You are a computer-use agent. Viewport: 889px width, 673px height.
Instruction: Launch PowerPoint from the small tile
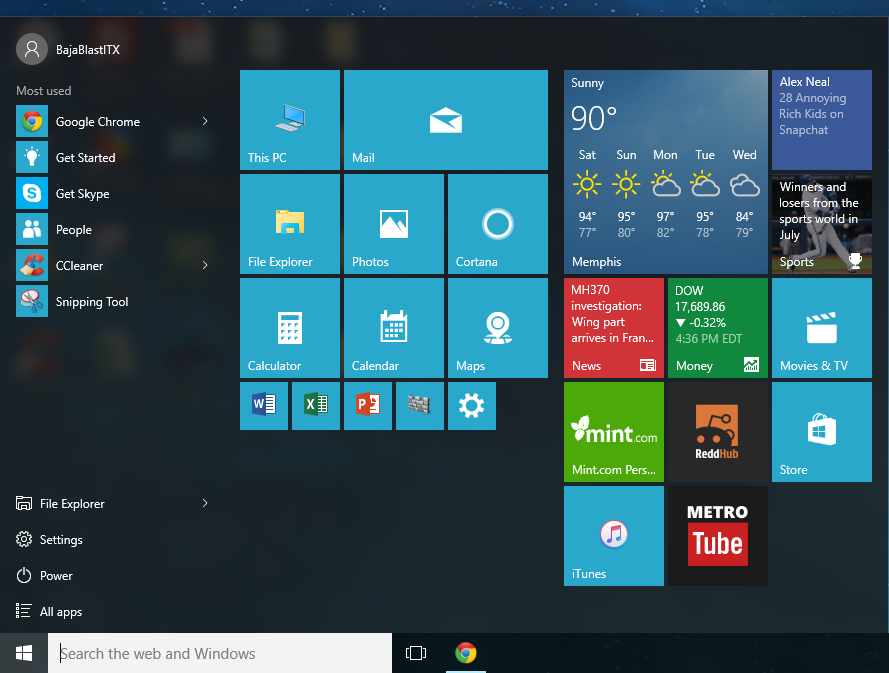(368, 405)
